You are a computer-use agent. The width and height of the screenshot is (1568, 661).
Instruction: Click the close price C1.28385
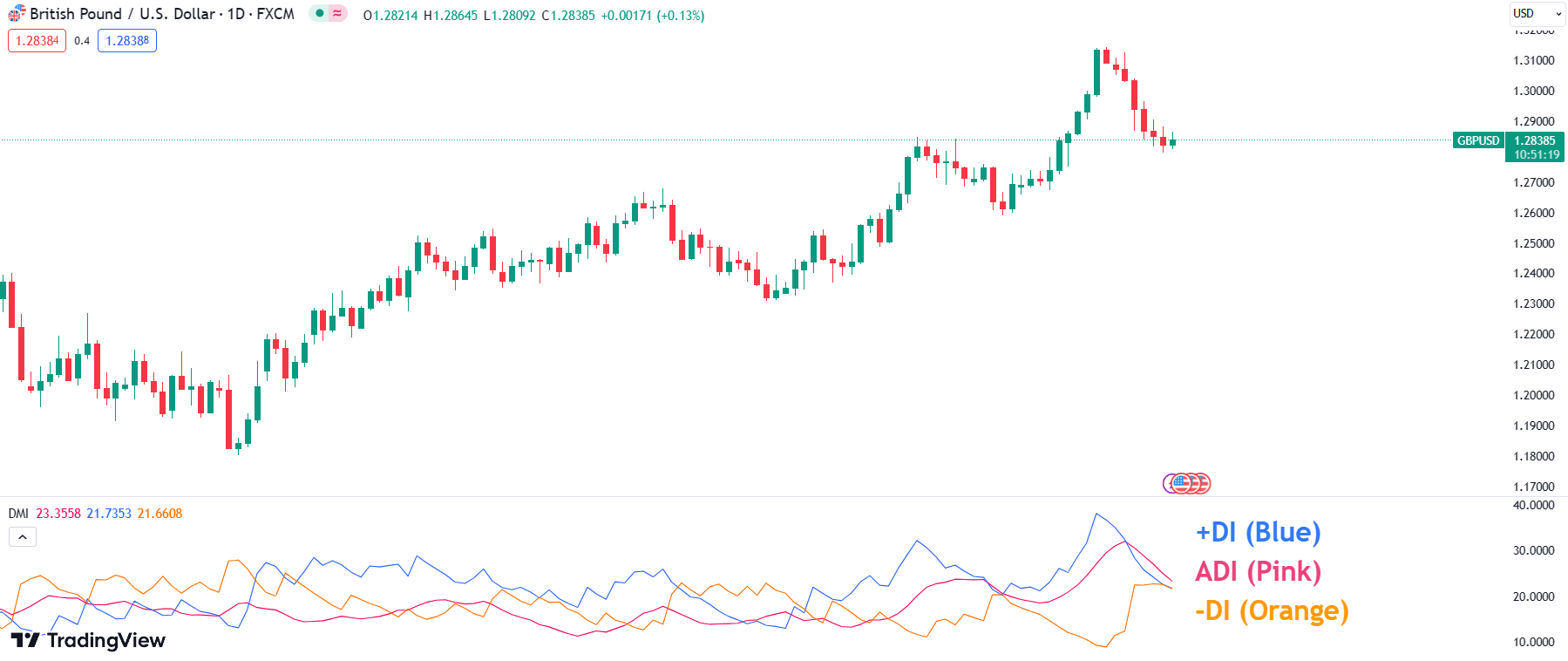(568, 16)
